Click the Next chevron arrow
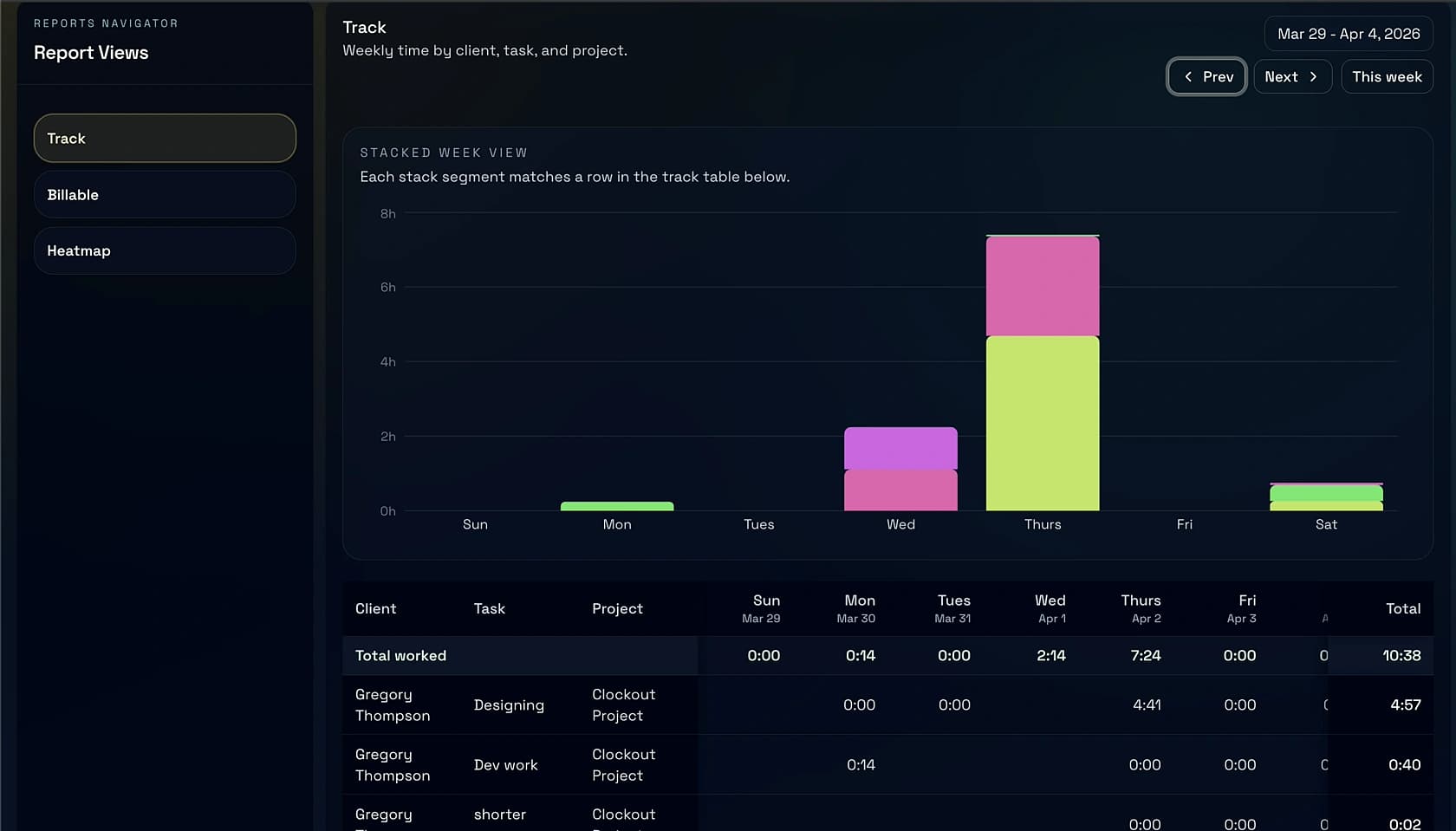 [1314, 76]
